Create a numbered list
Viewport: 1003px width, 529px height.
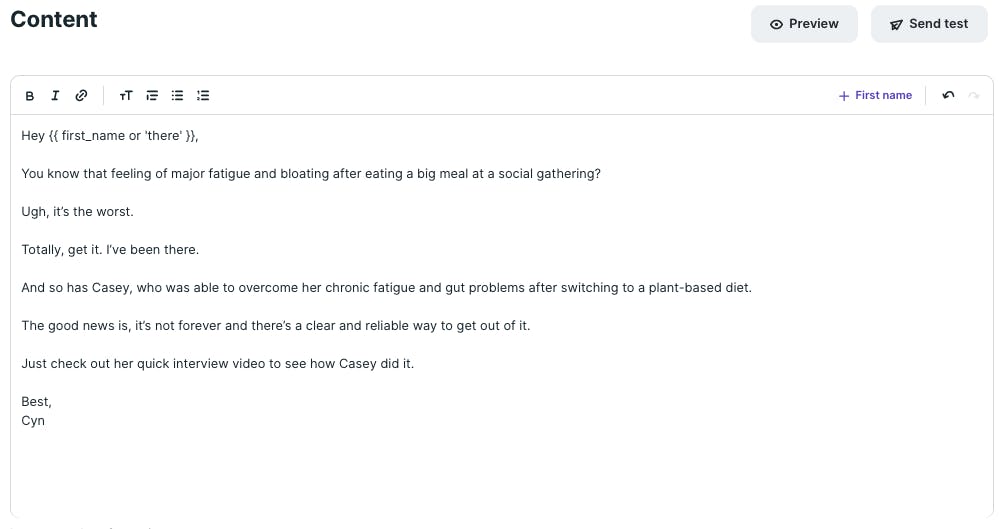[x=203, y=96]
